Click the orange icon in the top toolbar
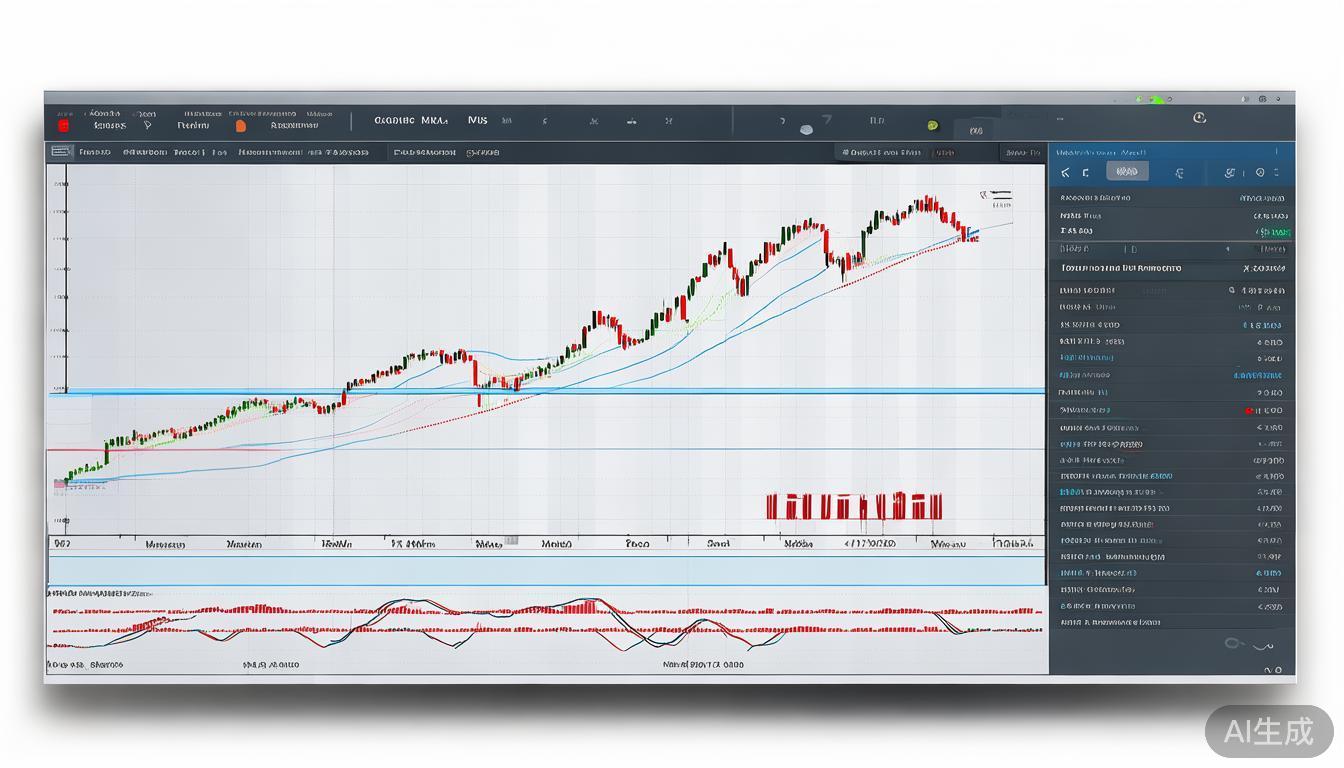Screen dimensions: 1344x768 click(x=240, y=126)
